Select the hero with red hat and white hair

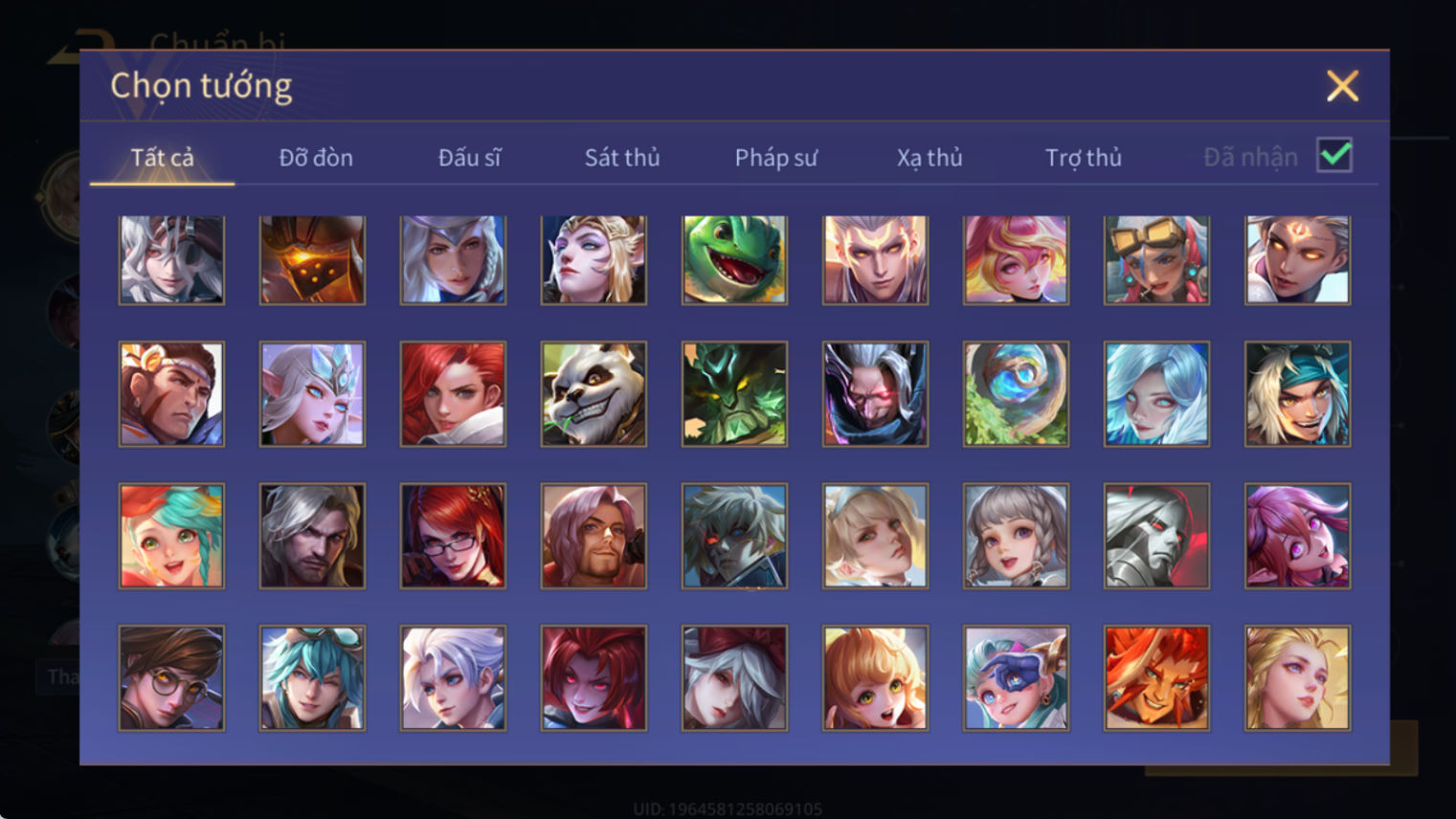[734, 678]
